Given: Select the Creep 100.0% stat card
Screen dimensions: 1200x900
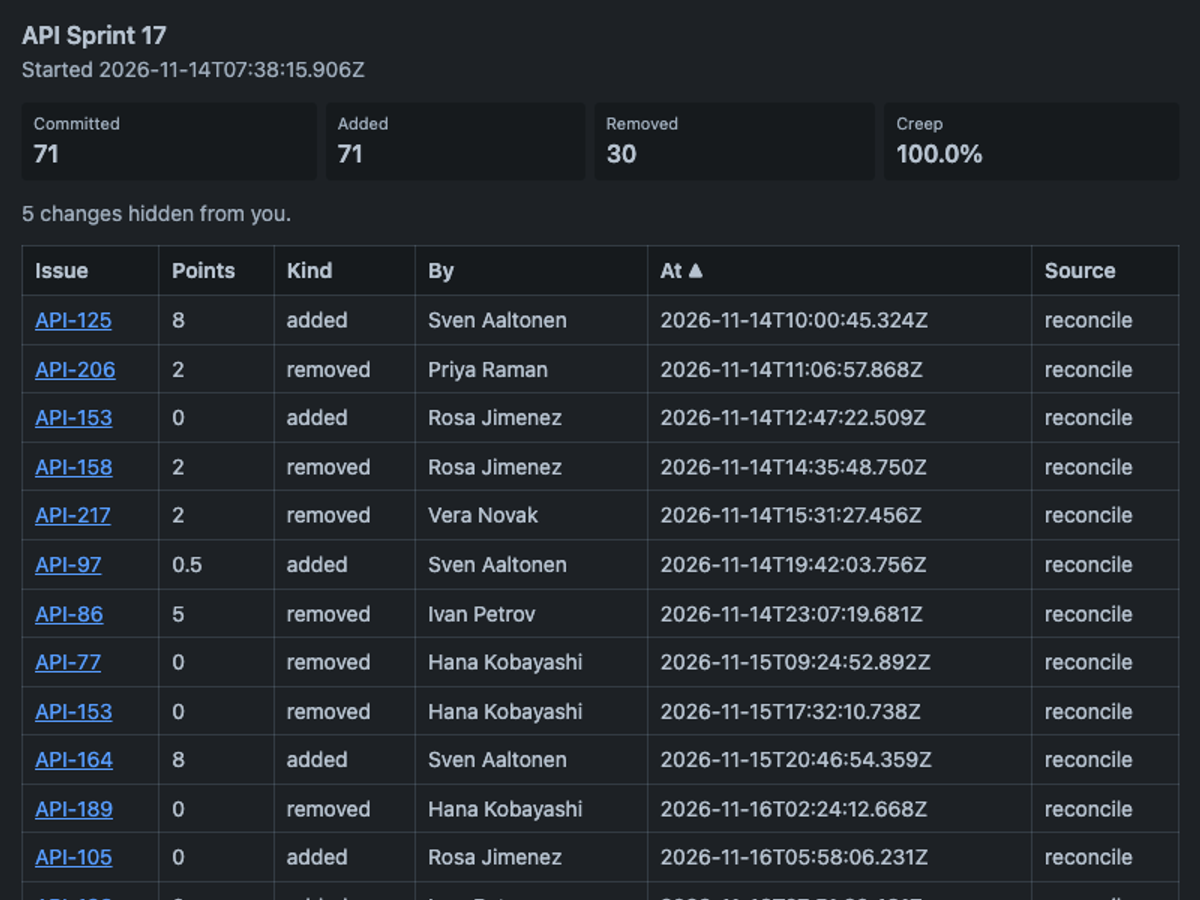Looking at the screenshot, I should click(x=1031, y=141).
